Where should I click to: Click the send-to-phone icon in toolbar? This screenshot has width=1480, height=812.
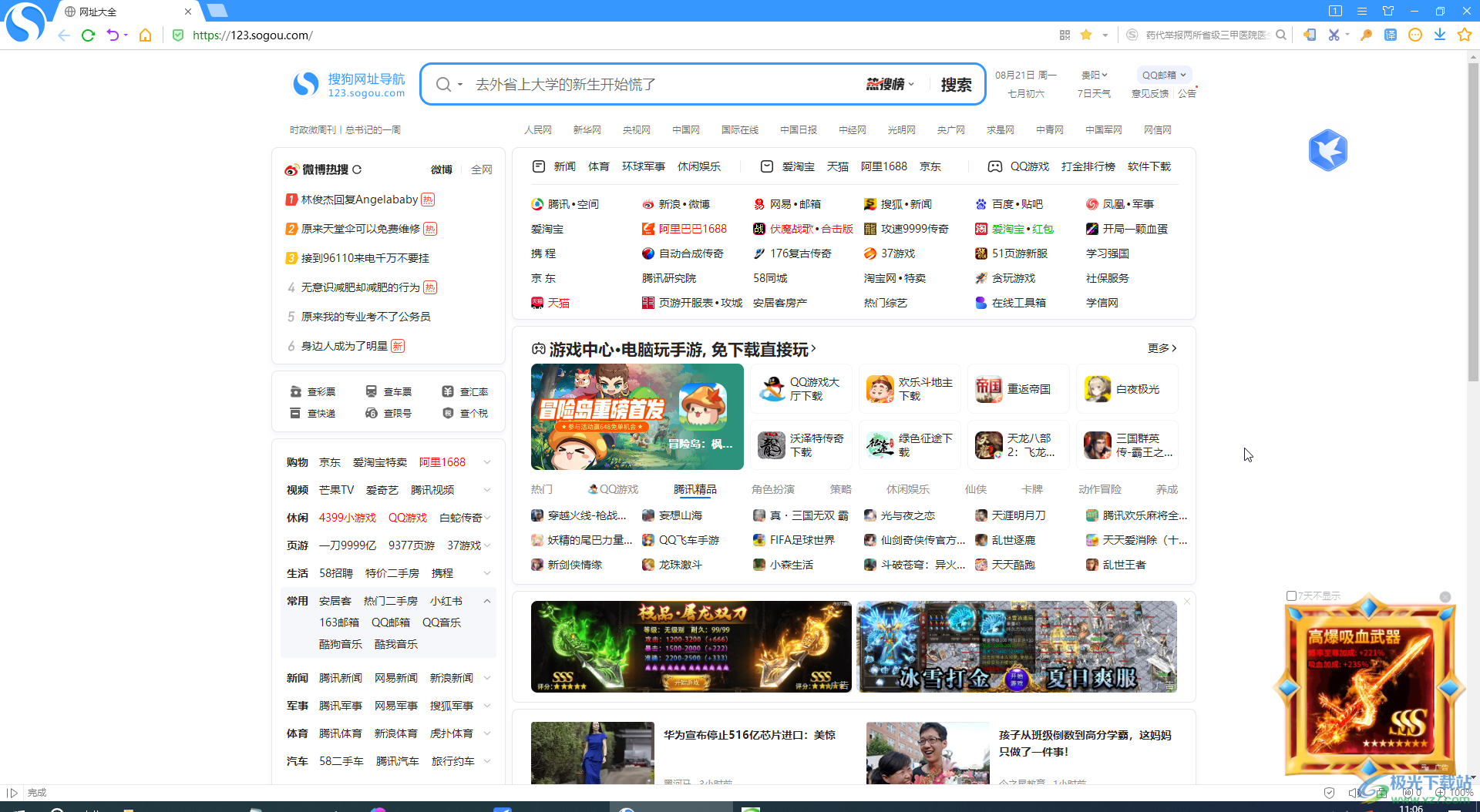tap(1310, 35)
